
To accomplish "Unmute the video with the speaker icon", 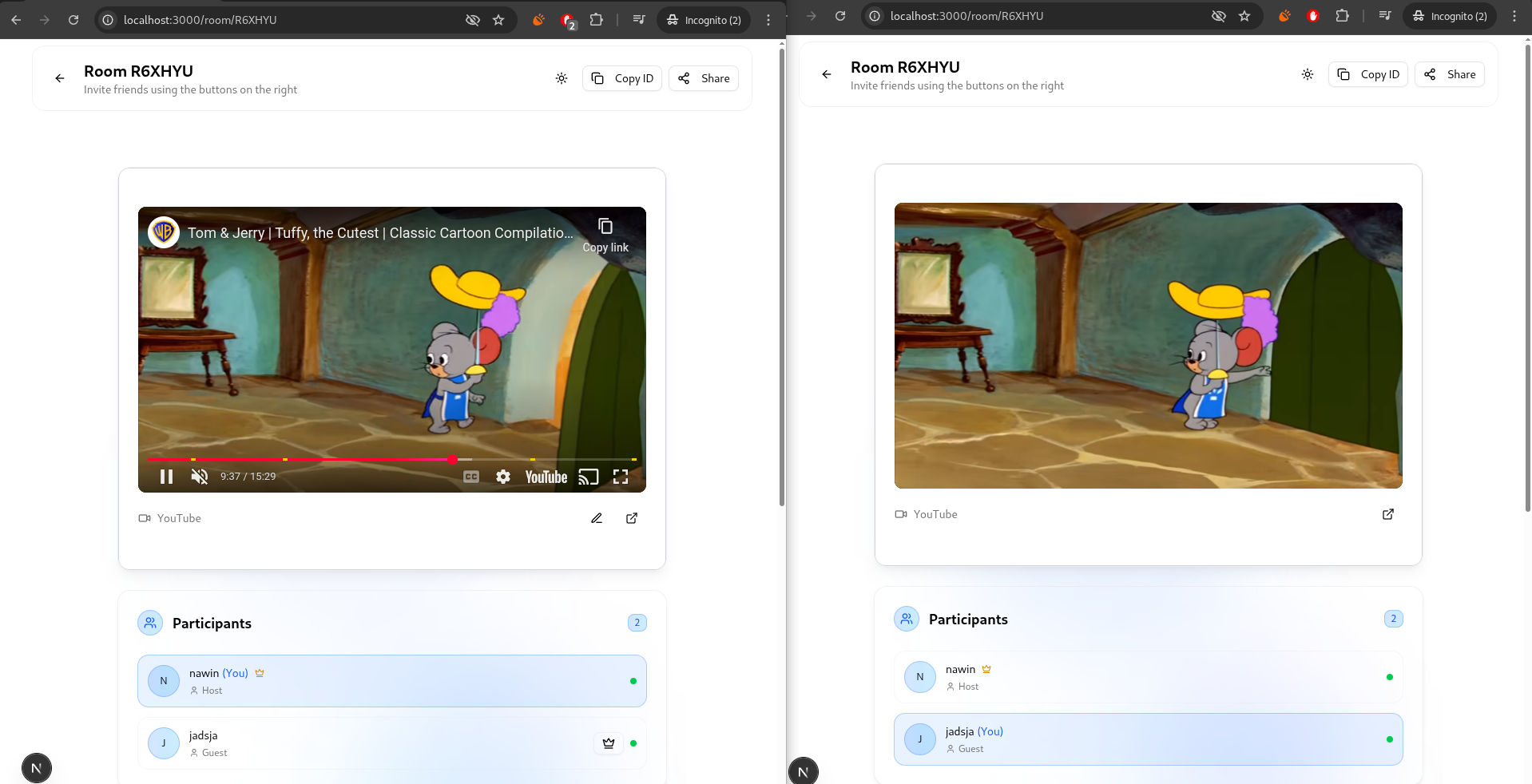I will [199, 477].
